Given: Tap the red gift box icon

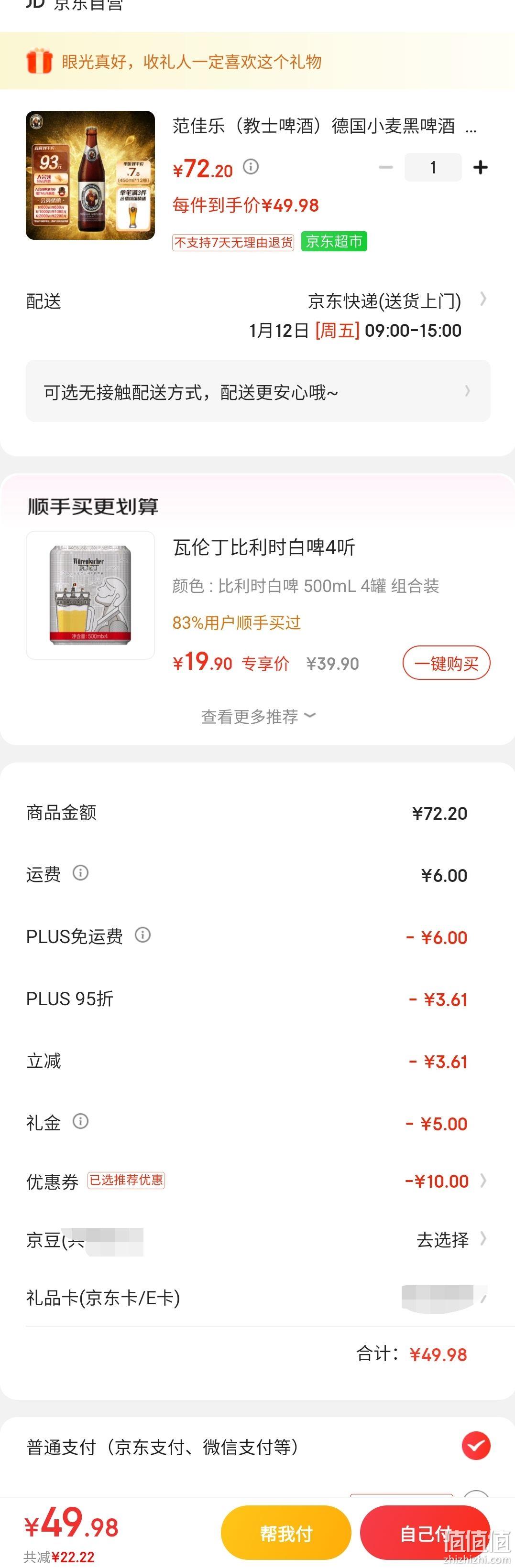Looking at the screenshot, I should (39, 62).
